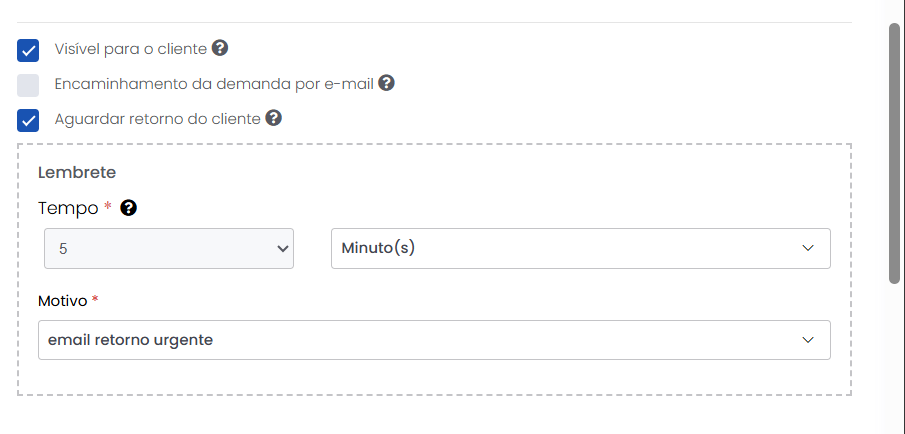
Task: Click the Tempo field label
Action: (68, 208)
